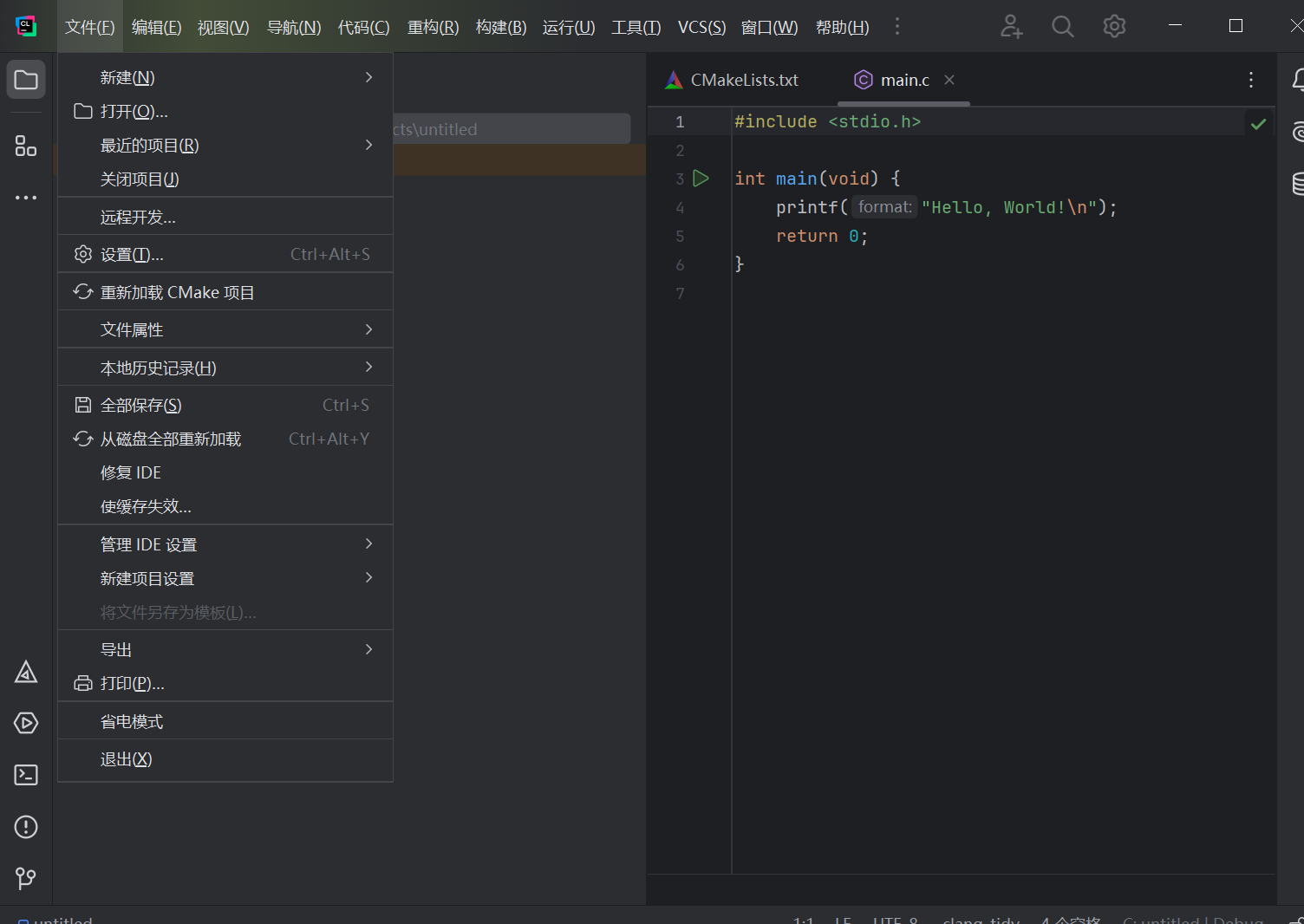Open the search everywhere magnifier icon
The image size is (1304, 924).
[1062, 26]
